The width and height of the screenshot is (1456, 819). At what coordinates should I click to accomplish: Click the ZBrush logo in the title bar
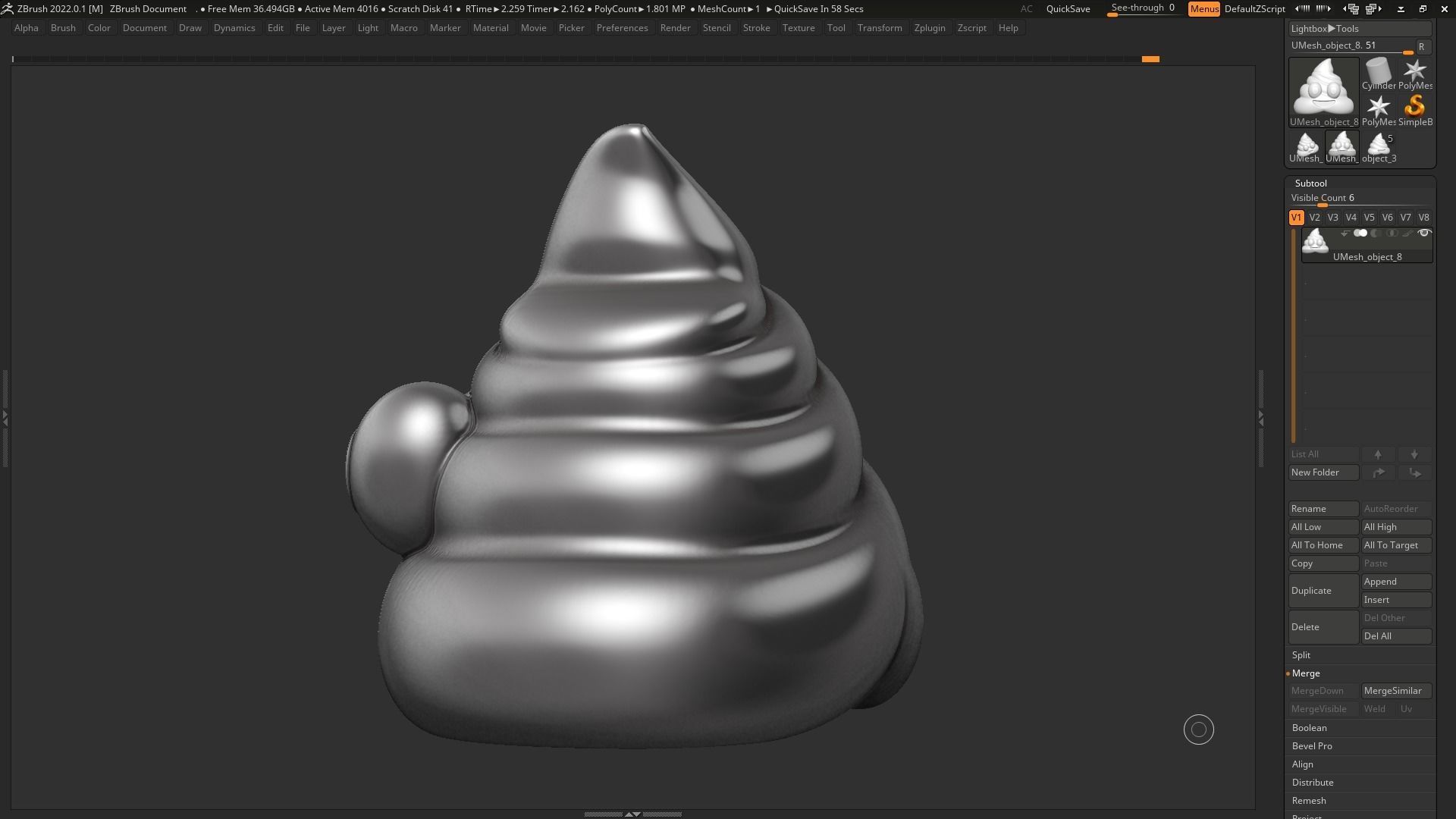click(8, 9)
